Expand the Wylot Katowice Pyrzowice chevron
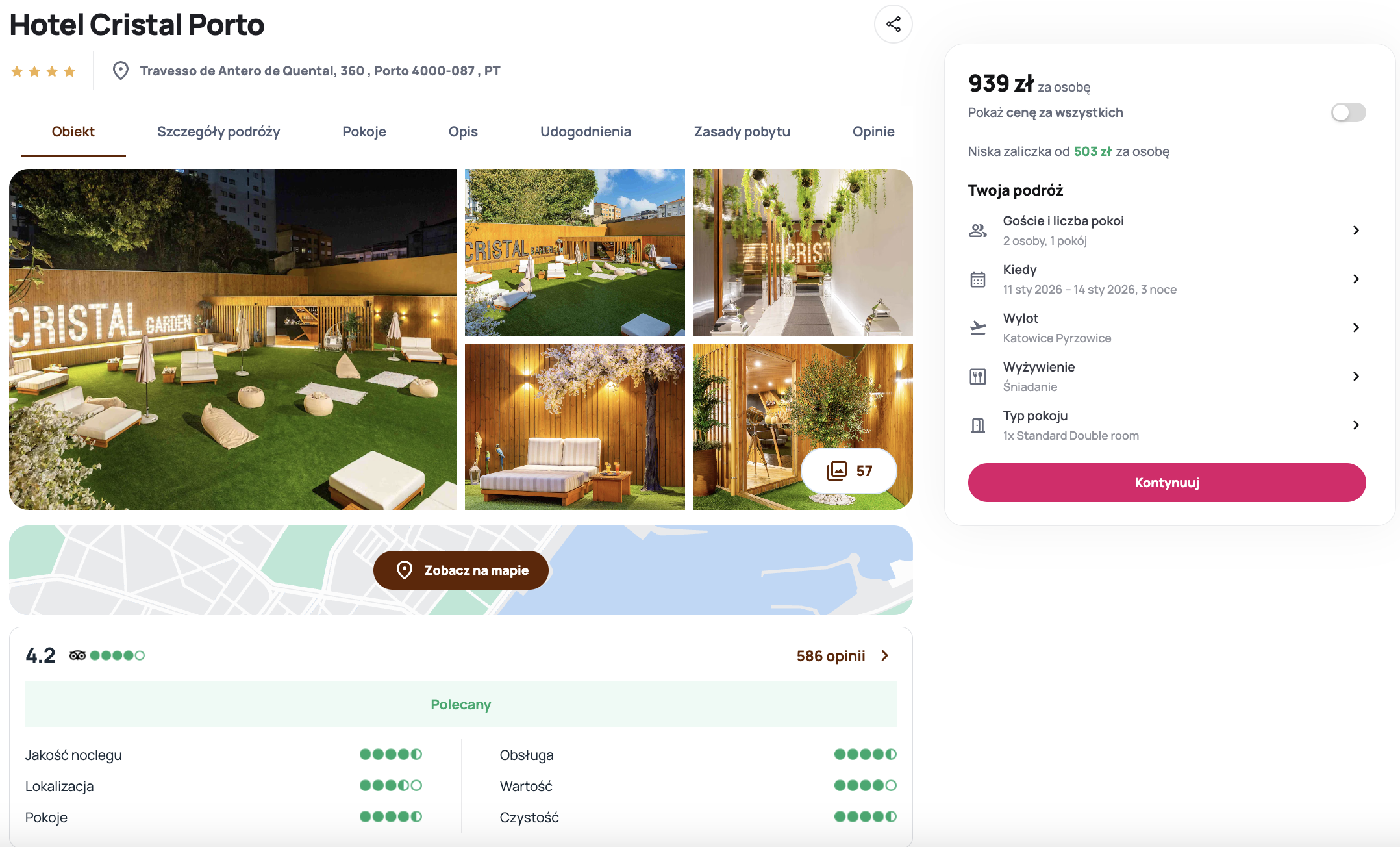 pyautogui.click(x=1356, y=328)
